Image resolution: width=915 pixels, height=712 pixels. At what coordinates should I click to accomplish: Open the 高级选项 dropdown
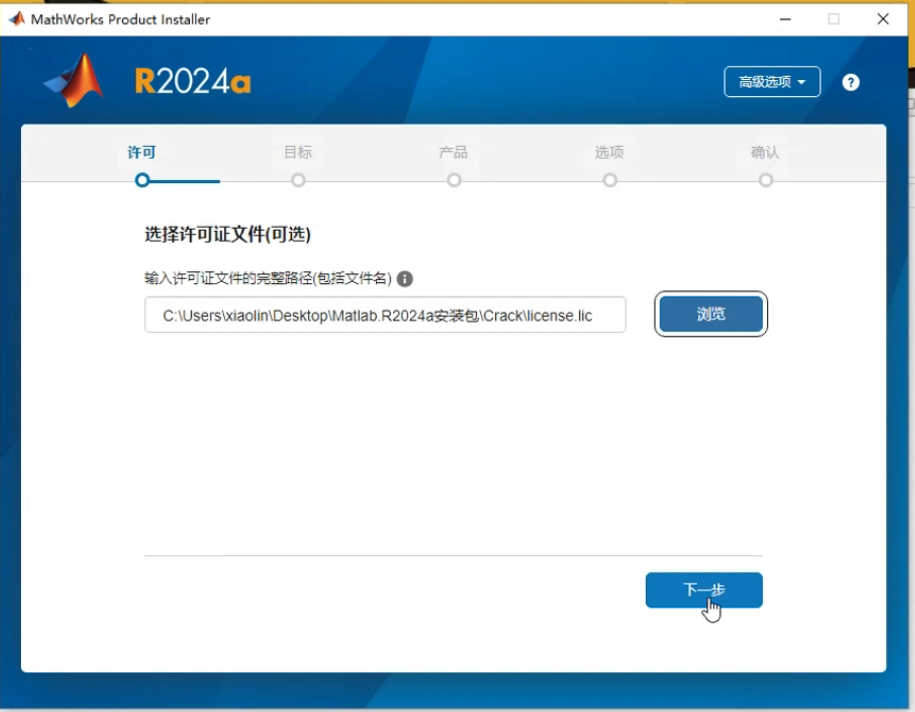tap(772, 82)
